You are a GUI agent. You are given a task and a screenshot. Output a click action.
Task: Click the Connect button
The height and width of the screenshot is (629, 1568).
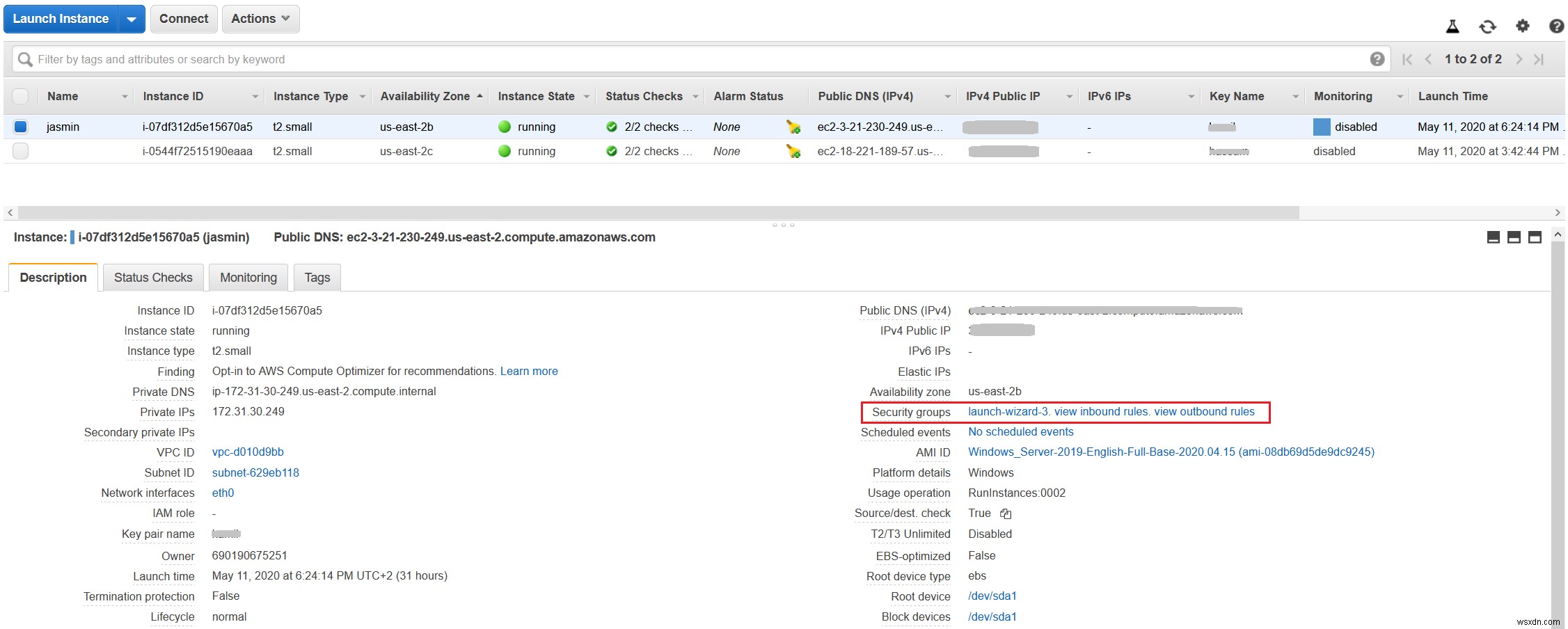[184, 19]
